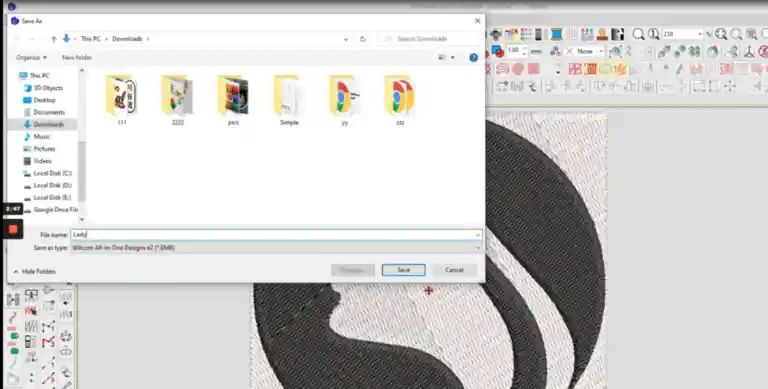This screenshot has width=768, height=389.
Task: Click the red filled square shape icon
Action: click(533, 69)
